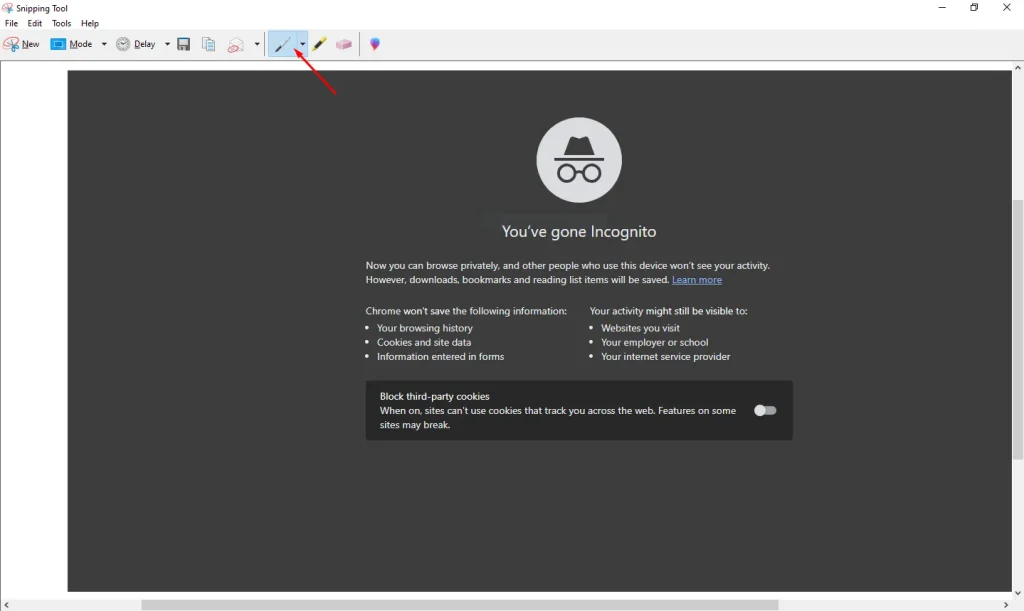
Task: Select the Pen tool
Action: [x=282, y=44]
